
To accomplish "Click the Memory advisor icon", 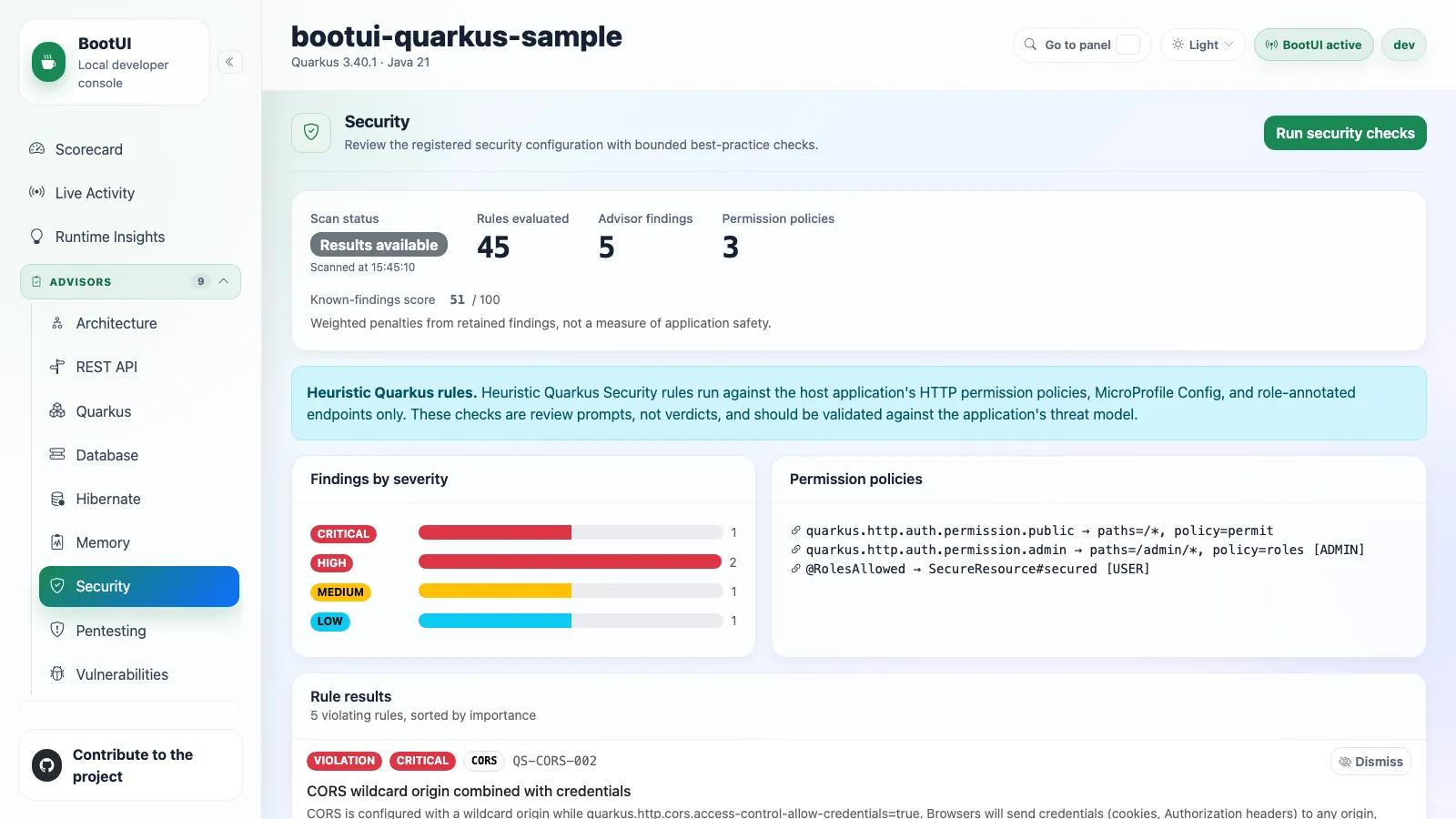I will click(x=57, y=542).
